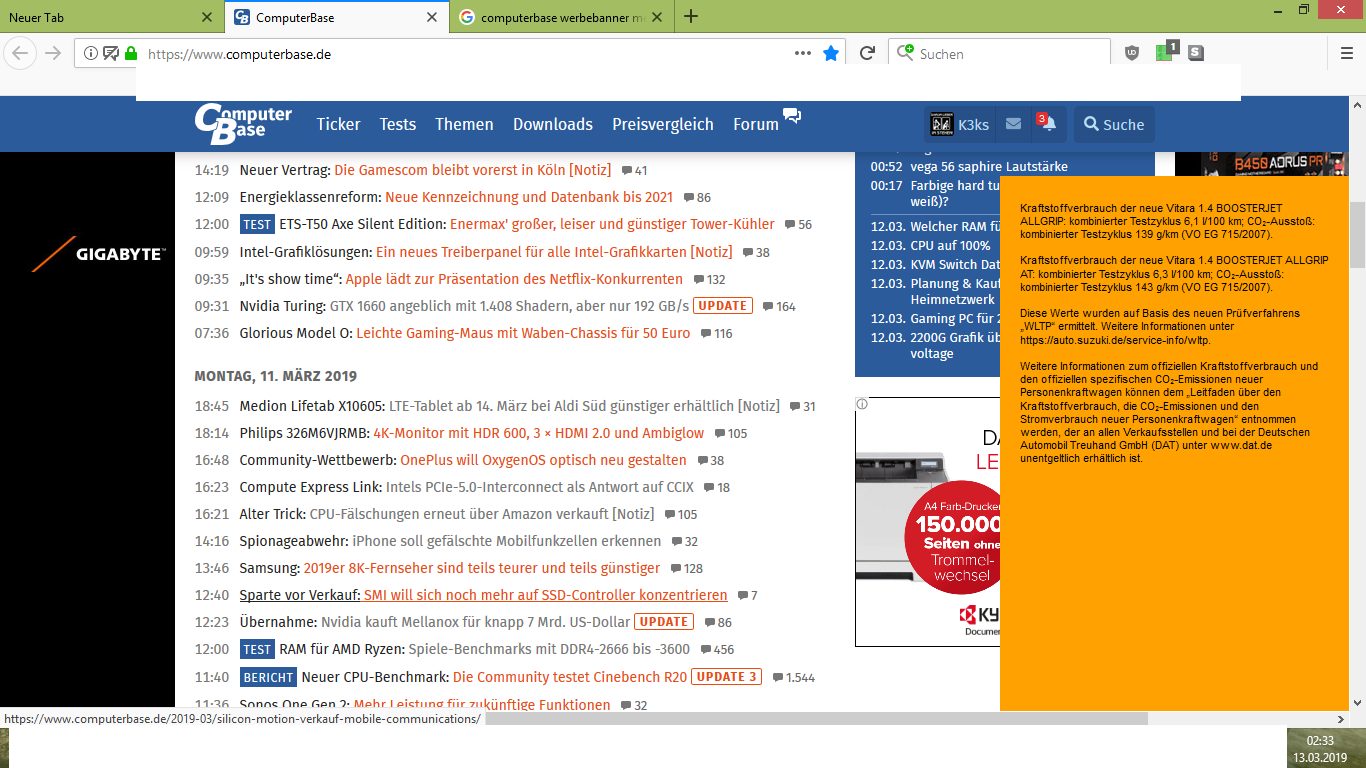Open Intel-Grafiklösungen Treiberpanel article
The width and height of the screenshot is (1366, 768).
coord(554,252)
